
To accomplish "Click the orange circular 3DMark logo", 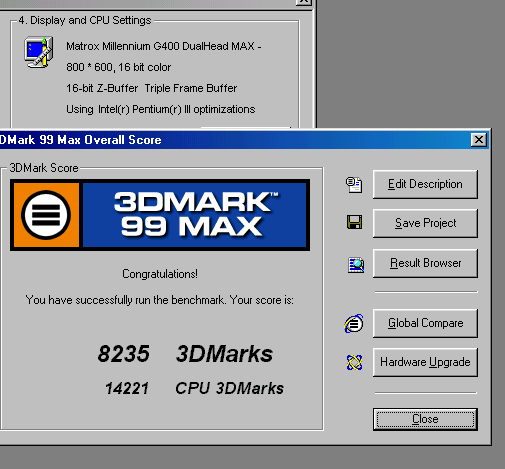I will pyautogui.click(x=46, y=215).
